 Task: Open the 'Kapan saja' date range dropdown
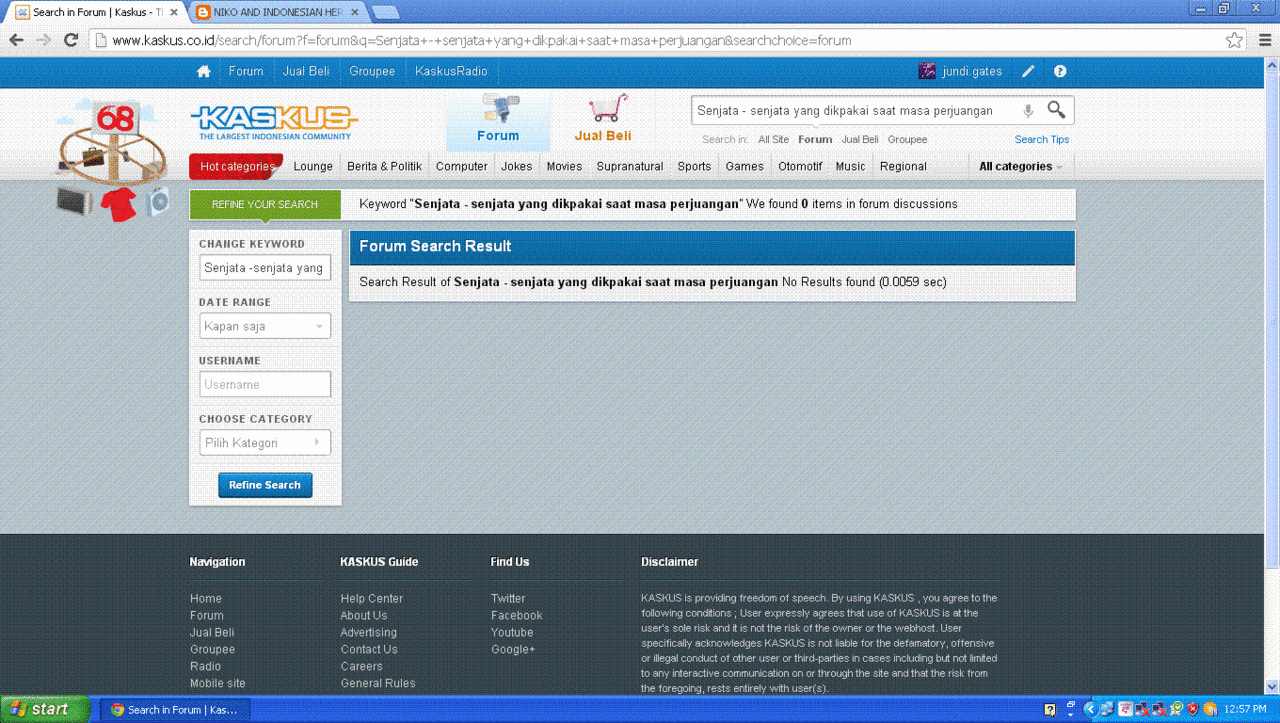(265, 326)
